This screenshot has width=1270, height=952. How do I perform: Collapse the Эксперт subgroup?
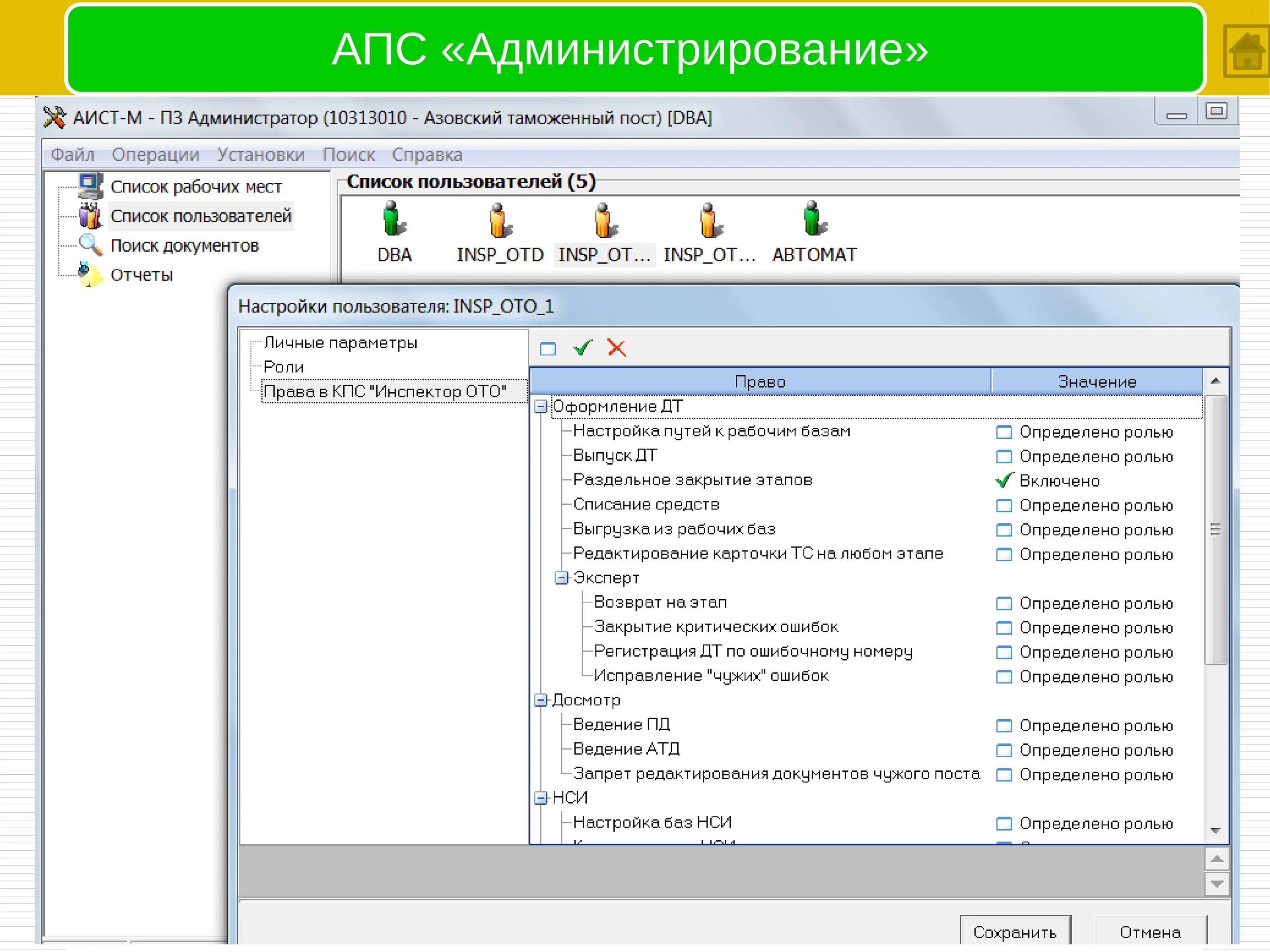tap(561, 578)
